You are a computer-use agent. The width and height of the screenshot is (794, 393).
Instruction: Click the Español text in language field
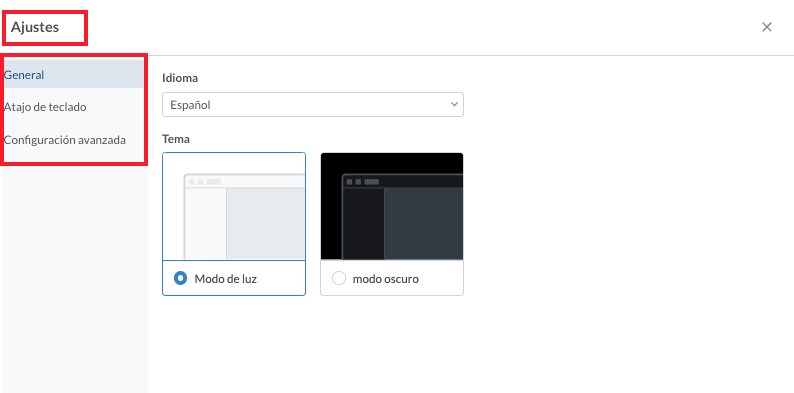point(190,105)
